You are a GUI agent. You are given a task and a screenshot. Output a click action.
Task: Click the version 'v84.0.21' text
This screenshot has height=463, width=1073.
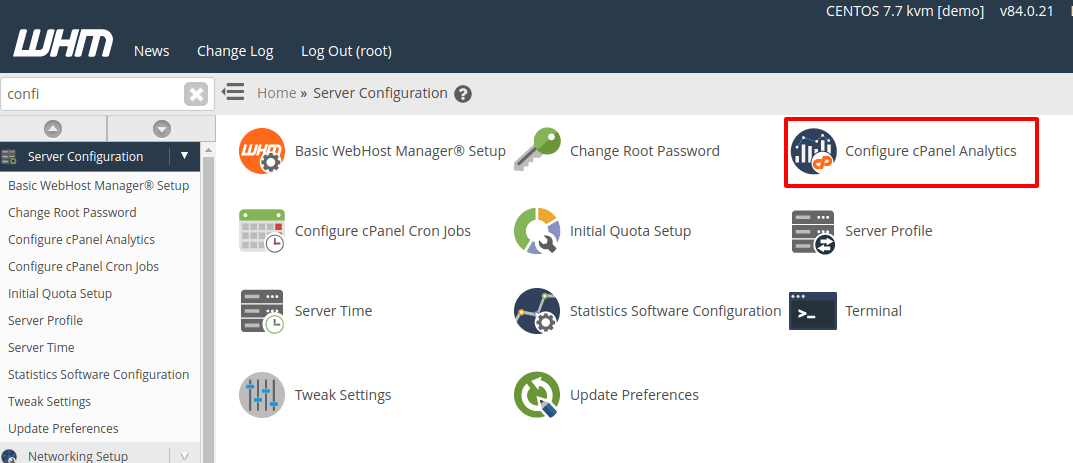click(x=1026, y=12)
